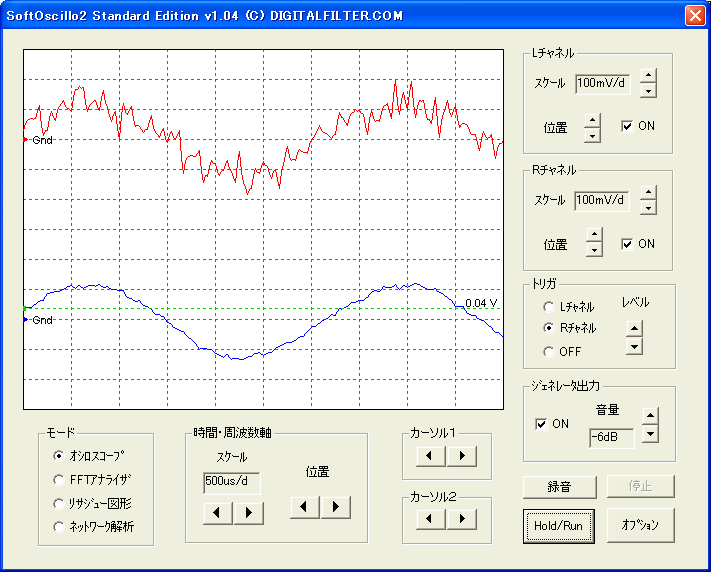Click the 500us/d time scale field
711x572 pixels.
[x=232, y=482]
